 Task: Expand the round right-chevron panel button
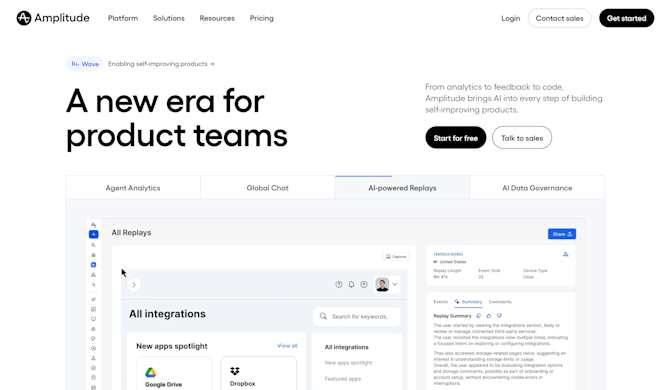pos(134,285)
